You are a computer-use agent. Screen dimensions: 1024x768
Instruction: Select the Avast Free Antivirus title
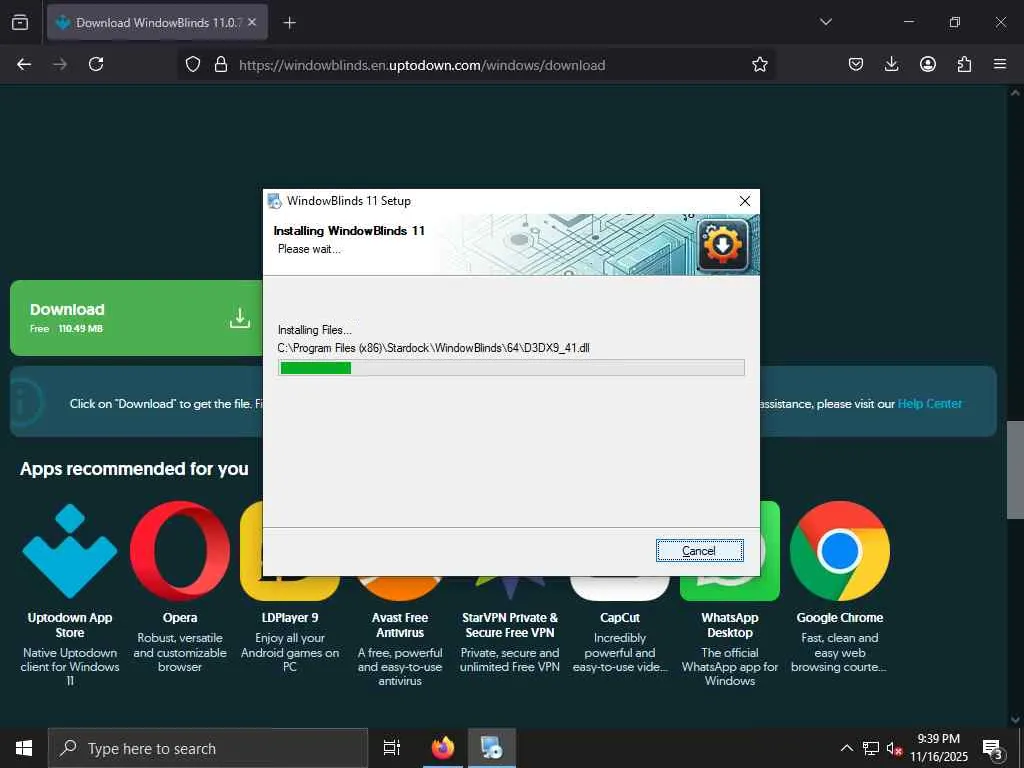click(x=400, y=625)
